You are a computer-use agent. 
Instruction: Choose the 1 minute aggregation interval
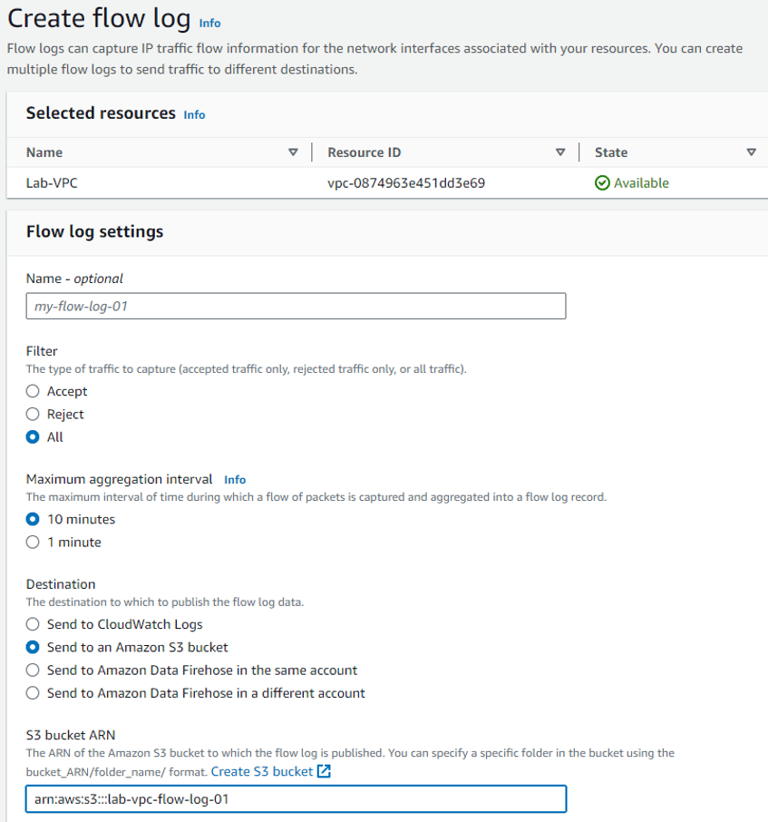33,542
